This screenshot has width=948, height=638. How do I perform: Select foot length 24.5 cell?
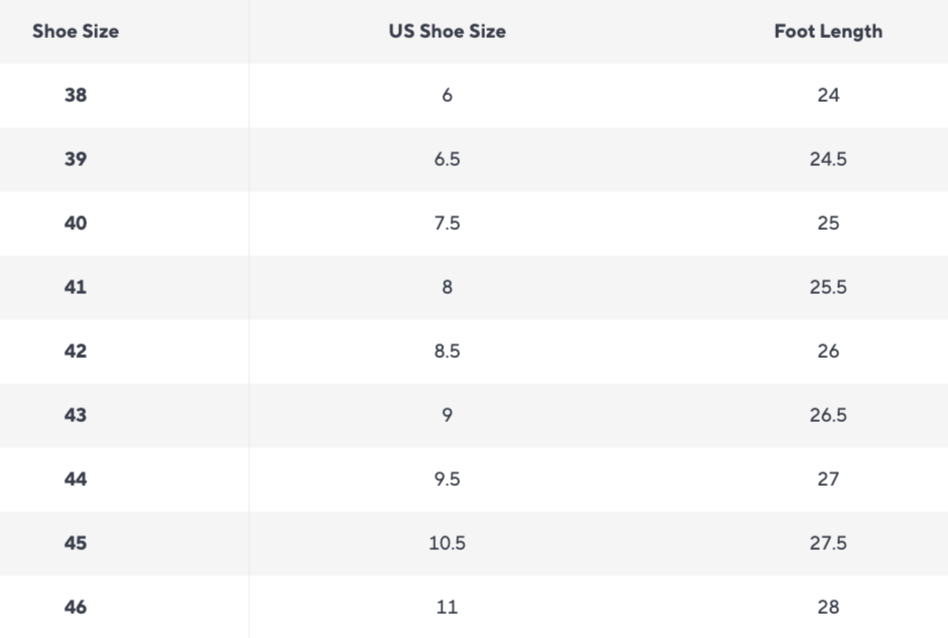828,159
